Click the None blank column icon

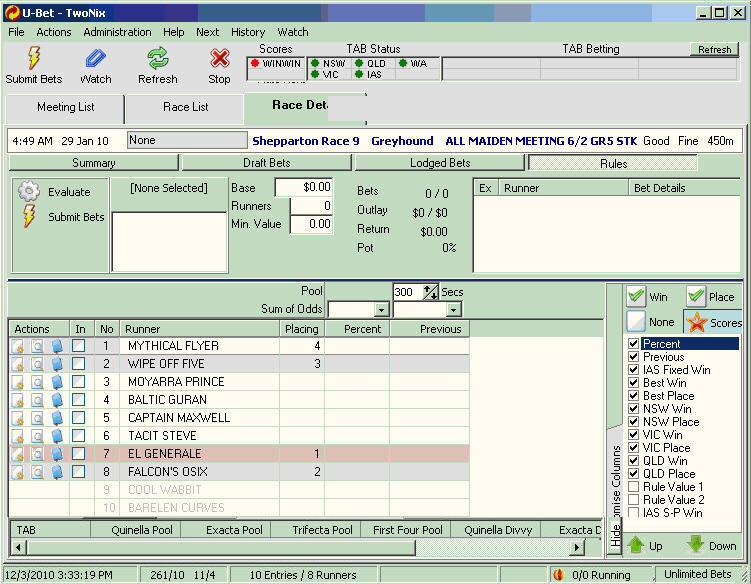point(636,321)
